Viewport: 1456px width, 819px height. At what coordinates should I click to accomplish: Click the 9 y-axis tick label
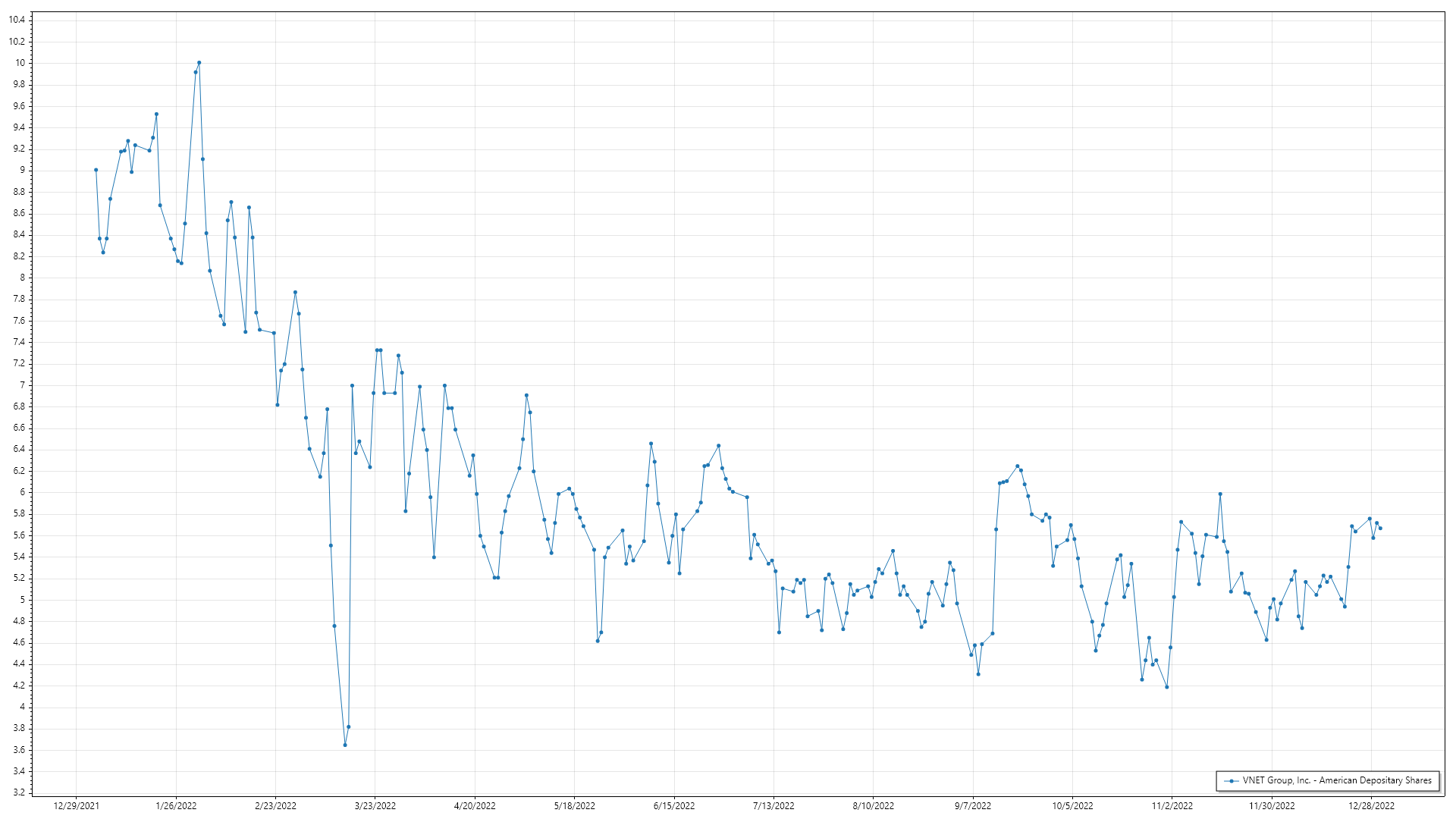point(22,171)
